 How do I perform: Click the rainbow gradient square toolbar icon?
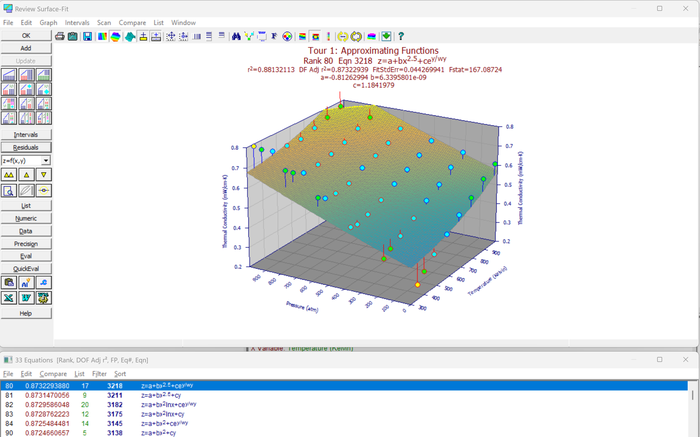tap(102, 37)
